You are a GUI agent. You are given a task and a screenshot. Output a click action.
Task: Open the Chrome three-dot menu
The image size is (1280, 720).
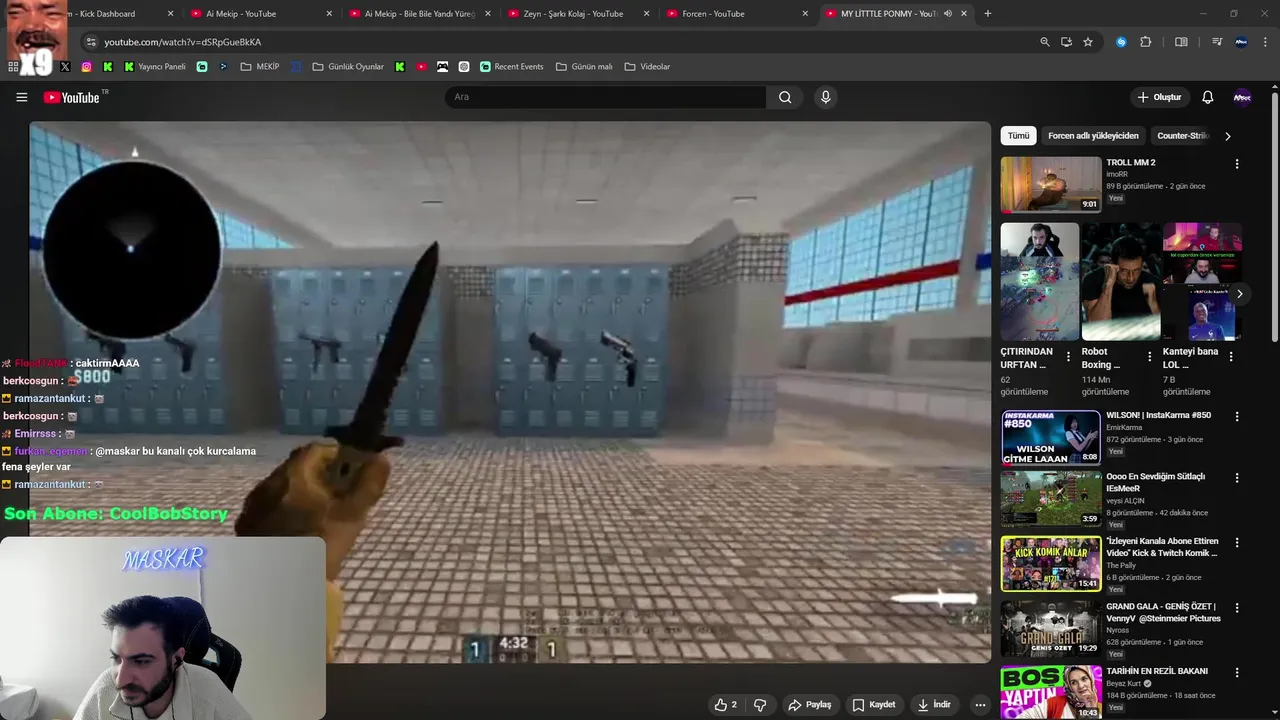pyautogui.click(x=1266, y=42)
